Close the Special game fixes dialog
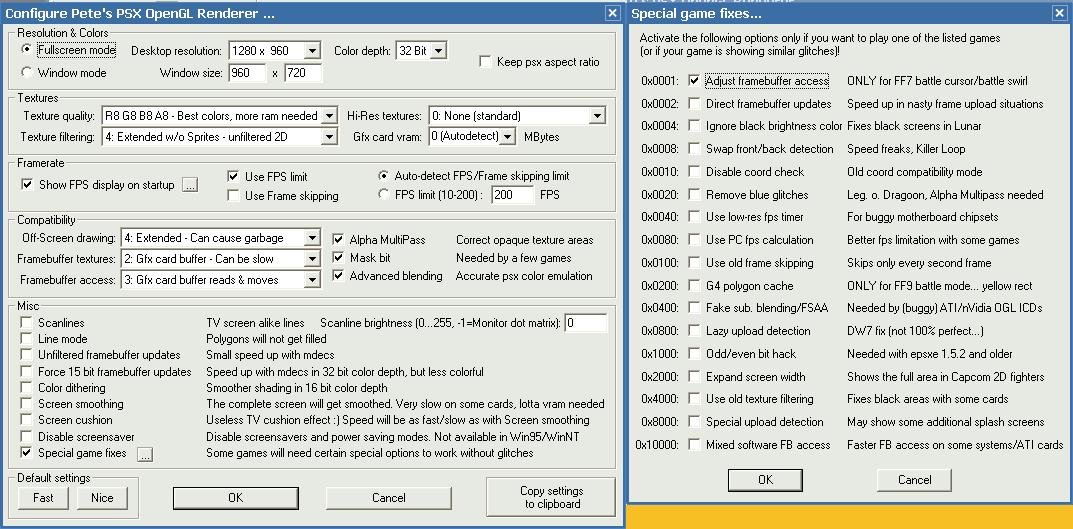1073x529 pixels. pyautogui.click(x=1059, y=13)
